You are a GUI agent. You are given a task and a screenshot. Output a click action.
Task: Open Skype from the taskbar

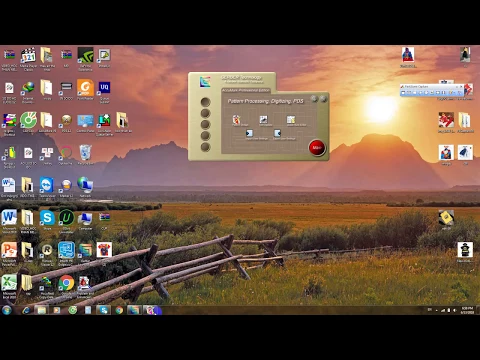[x=104, y=310]
